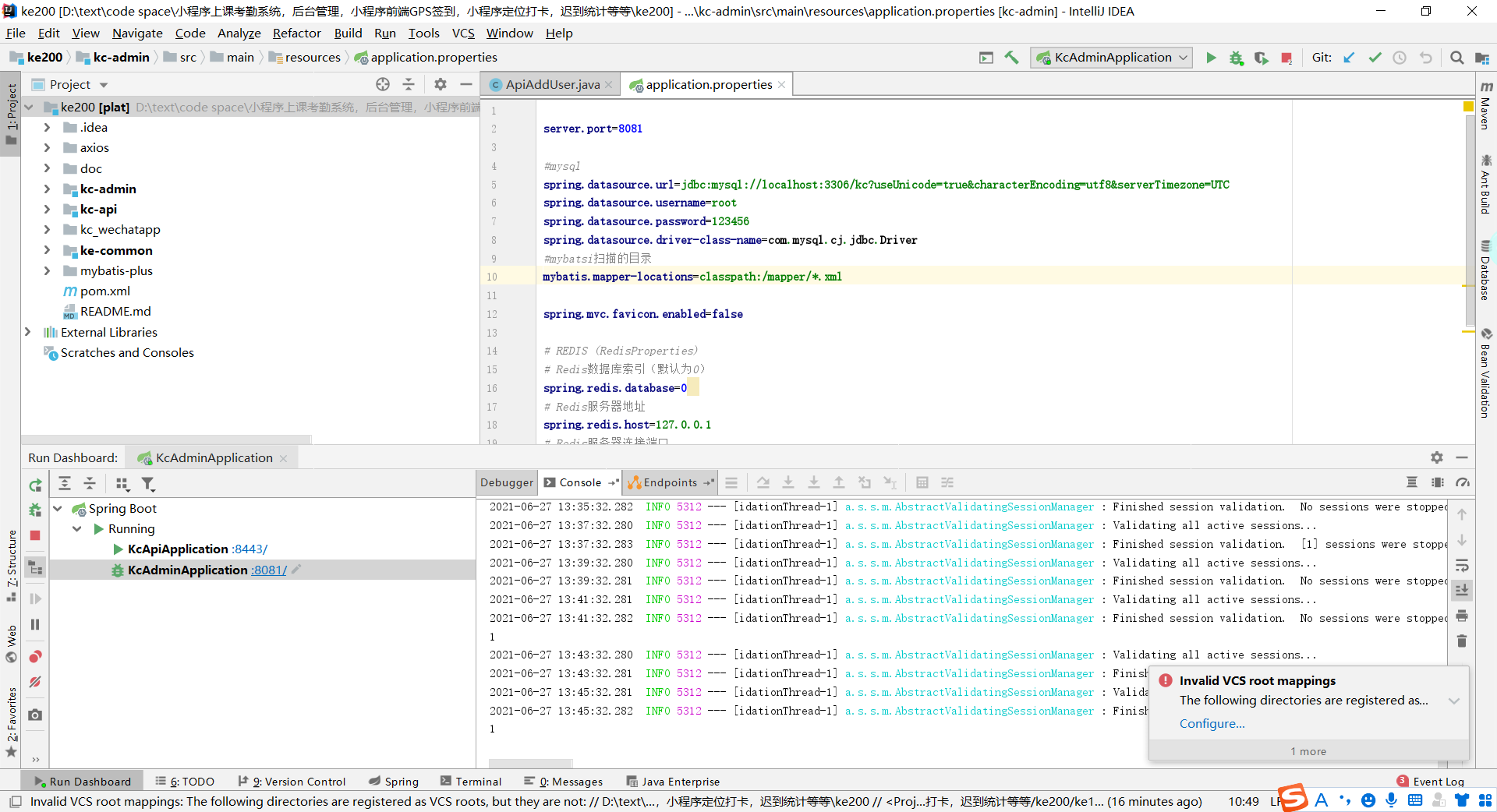Open Database side panel
This screenshot has height=812, width=1497.
(x=1486, y=270)
